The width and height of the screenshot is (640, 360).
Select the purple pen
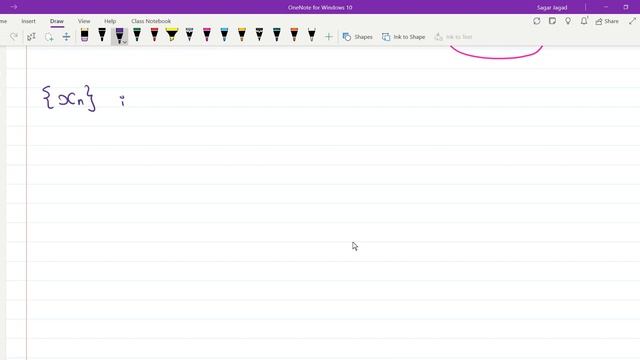[119, 35]
